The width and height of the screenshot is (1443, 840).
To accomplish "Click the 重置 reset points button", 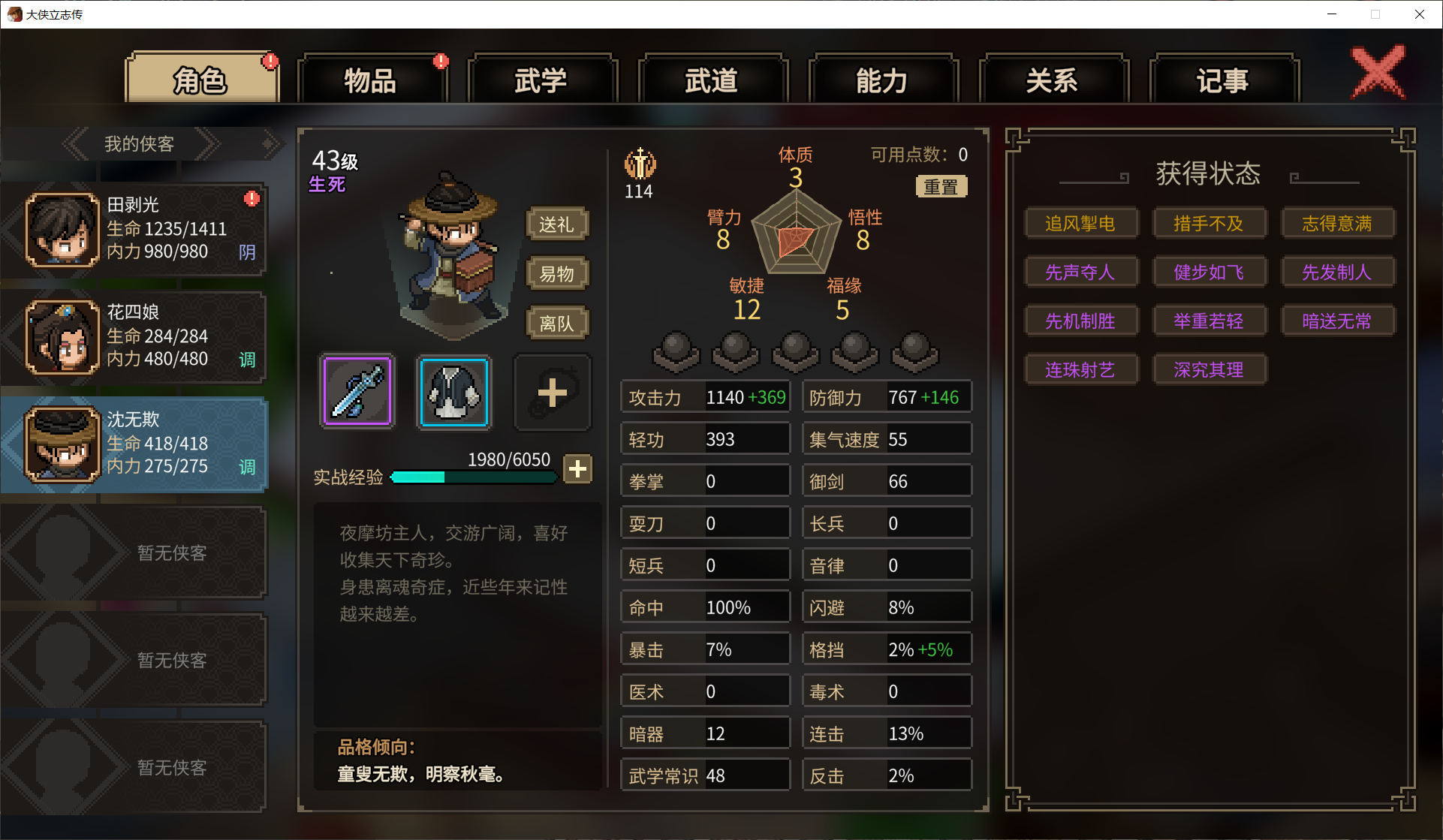I will point(941,186).
